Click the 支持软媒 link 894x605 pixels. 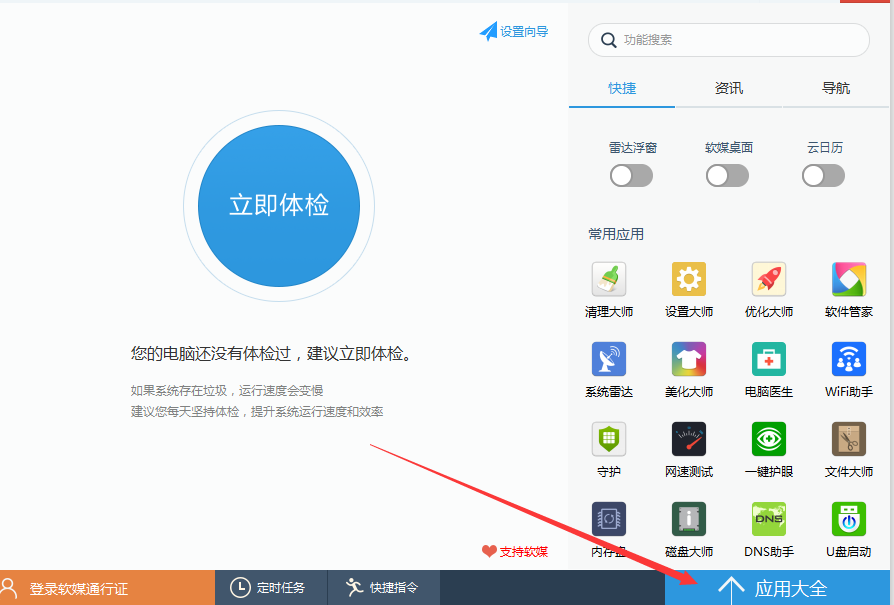coord(515,551)
